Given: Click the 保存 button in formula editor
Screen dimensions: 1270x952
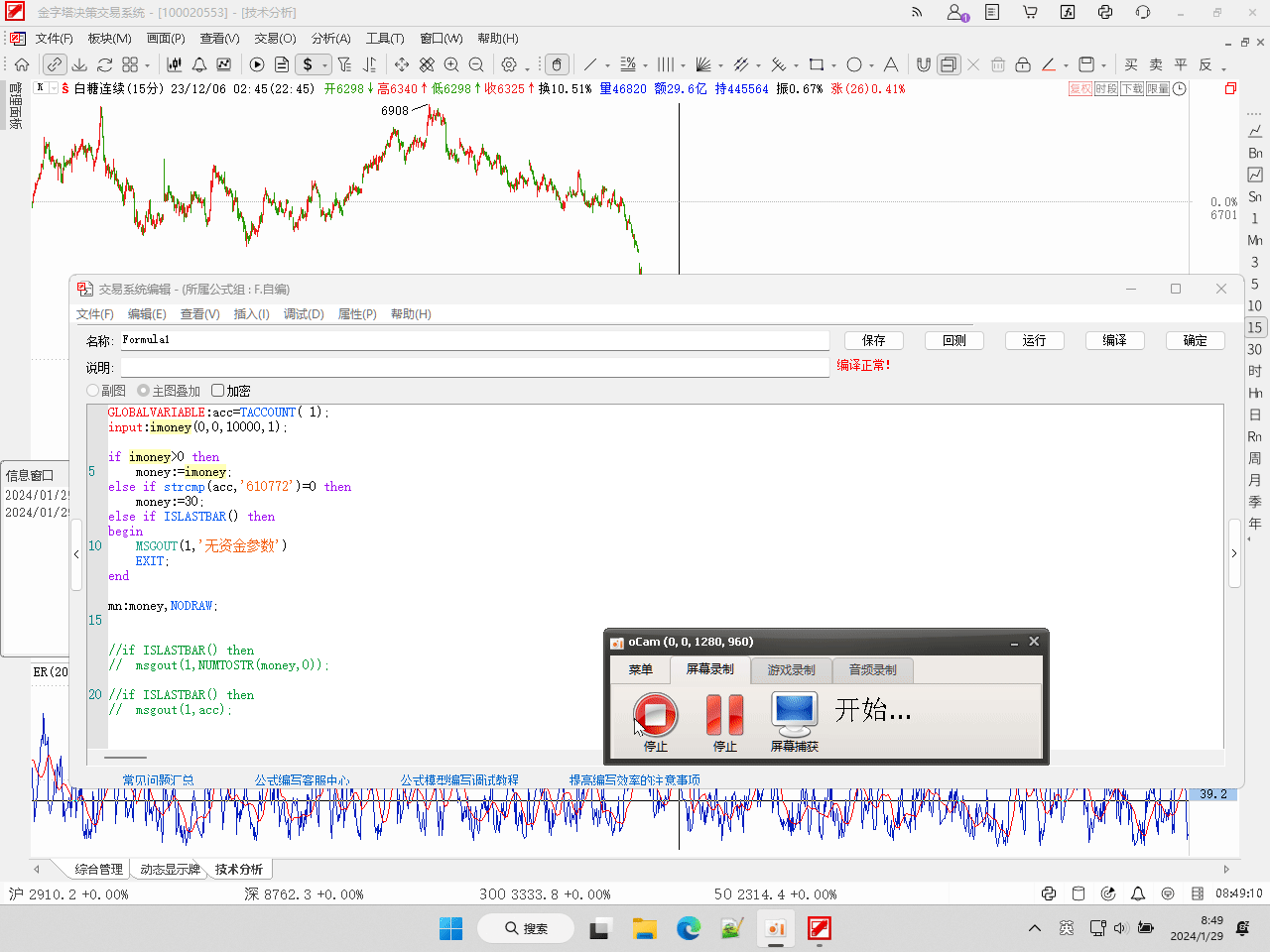Looking at the screenshot, I should click(873, 340).
